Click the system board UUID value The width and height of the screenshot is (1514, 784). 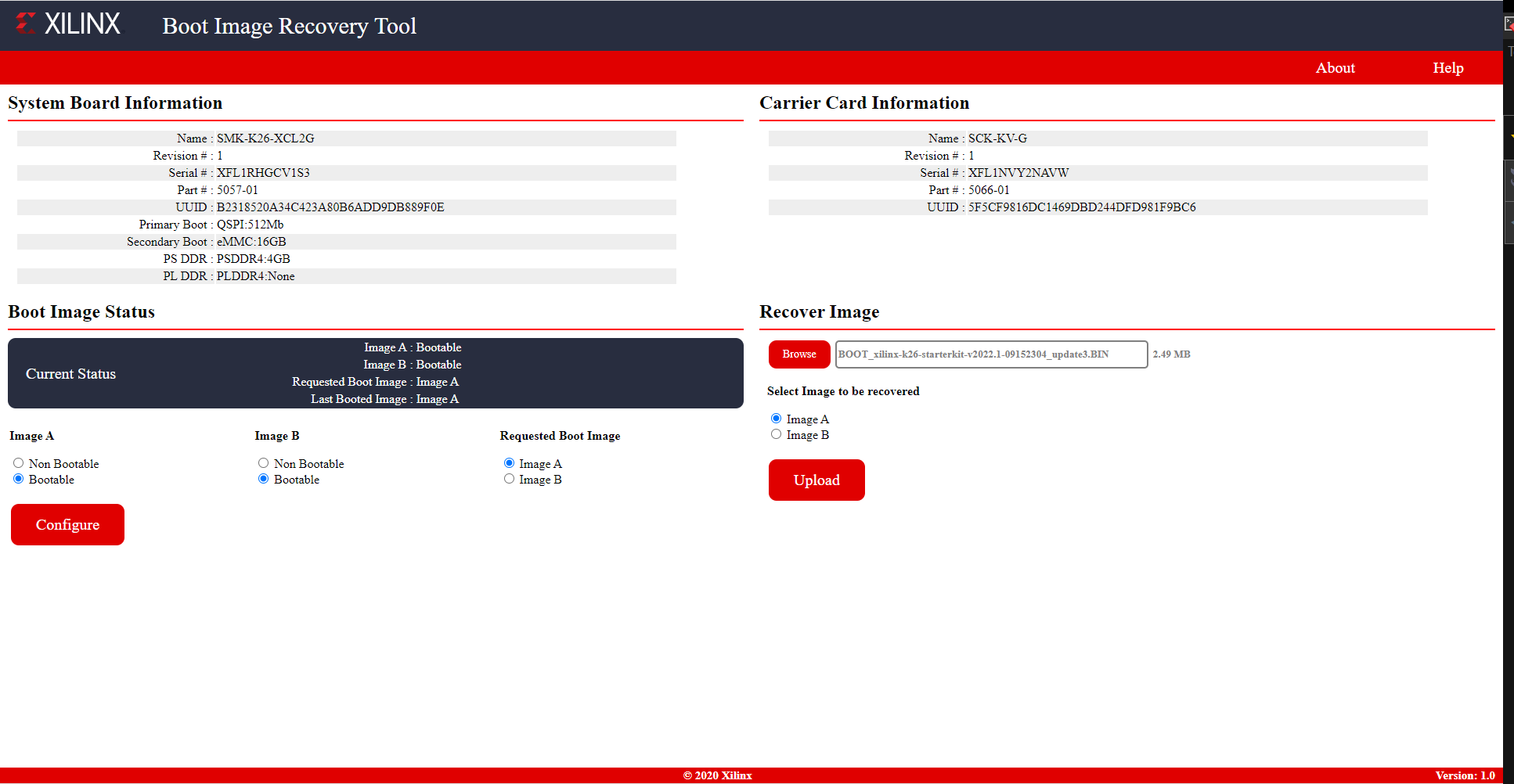[330, 207]
